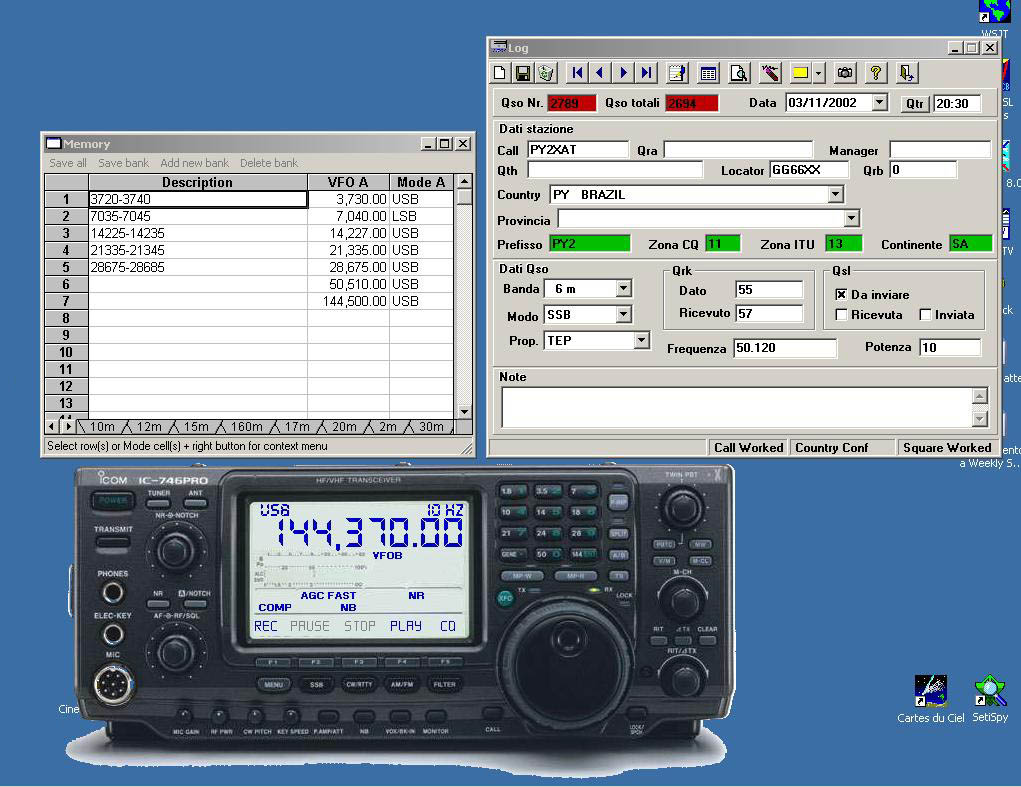
Task: Click the recycle bin delete icon in Log toolbar
Action: coord(545,73)
